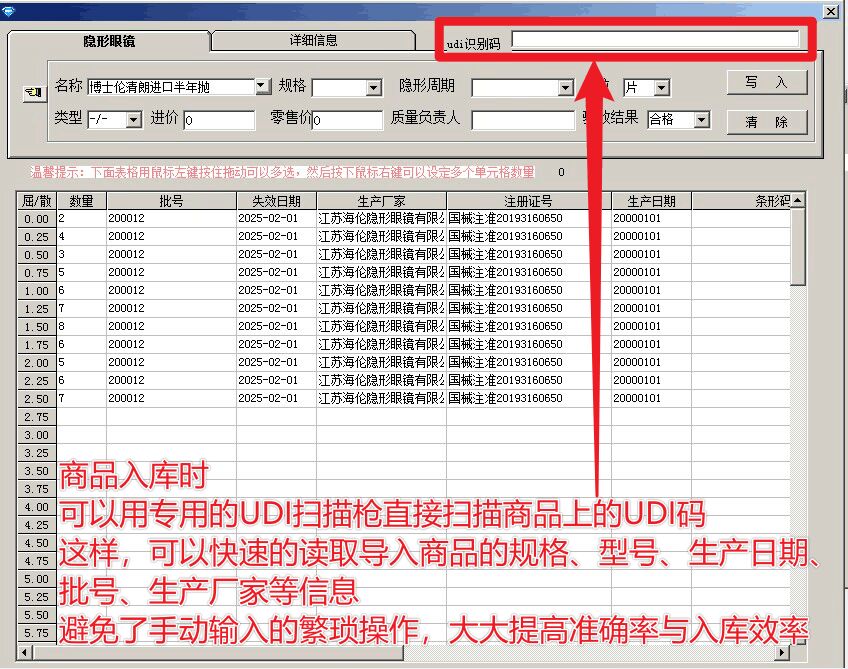The image size is (848, 669).
Task: Select the 0.00 row header
Action: [37, 219]
